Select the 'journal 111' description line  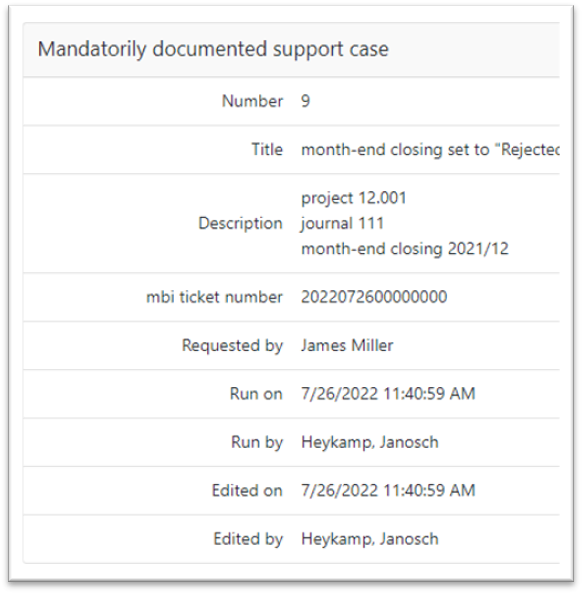pos(342,223)
